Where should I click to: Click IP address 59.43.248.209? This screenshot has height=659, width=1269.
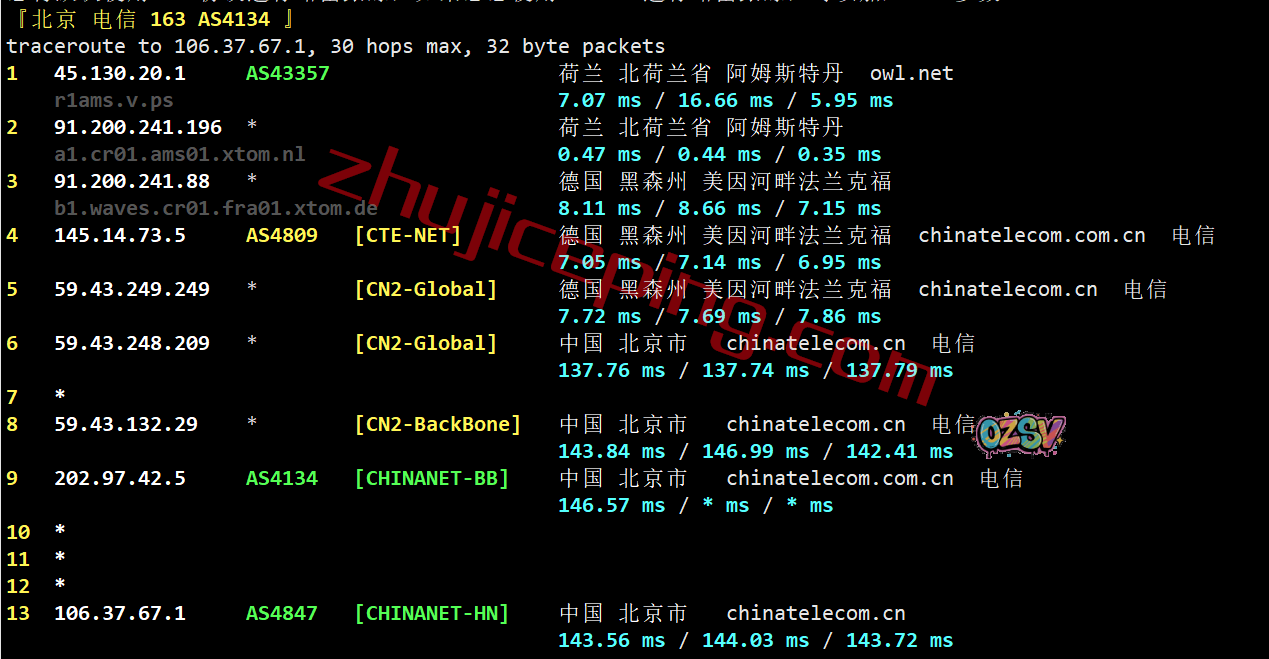point(132,343)
